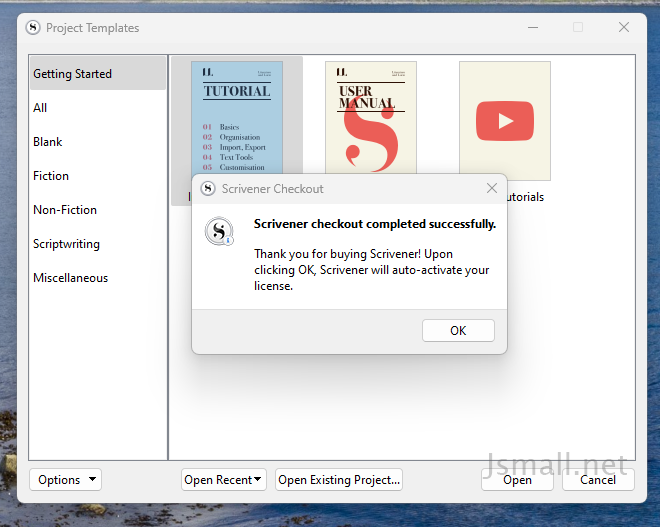Open the Options dropdown menu

65,479
